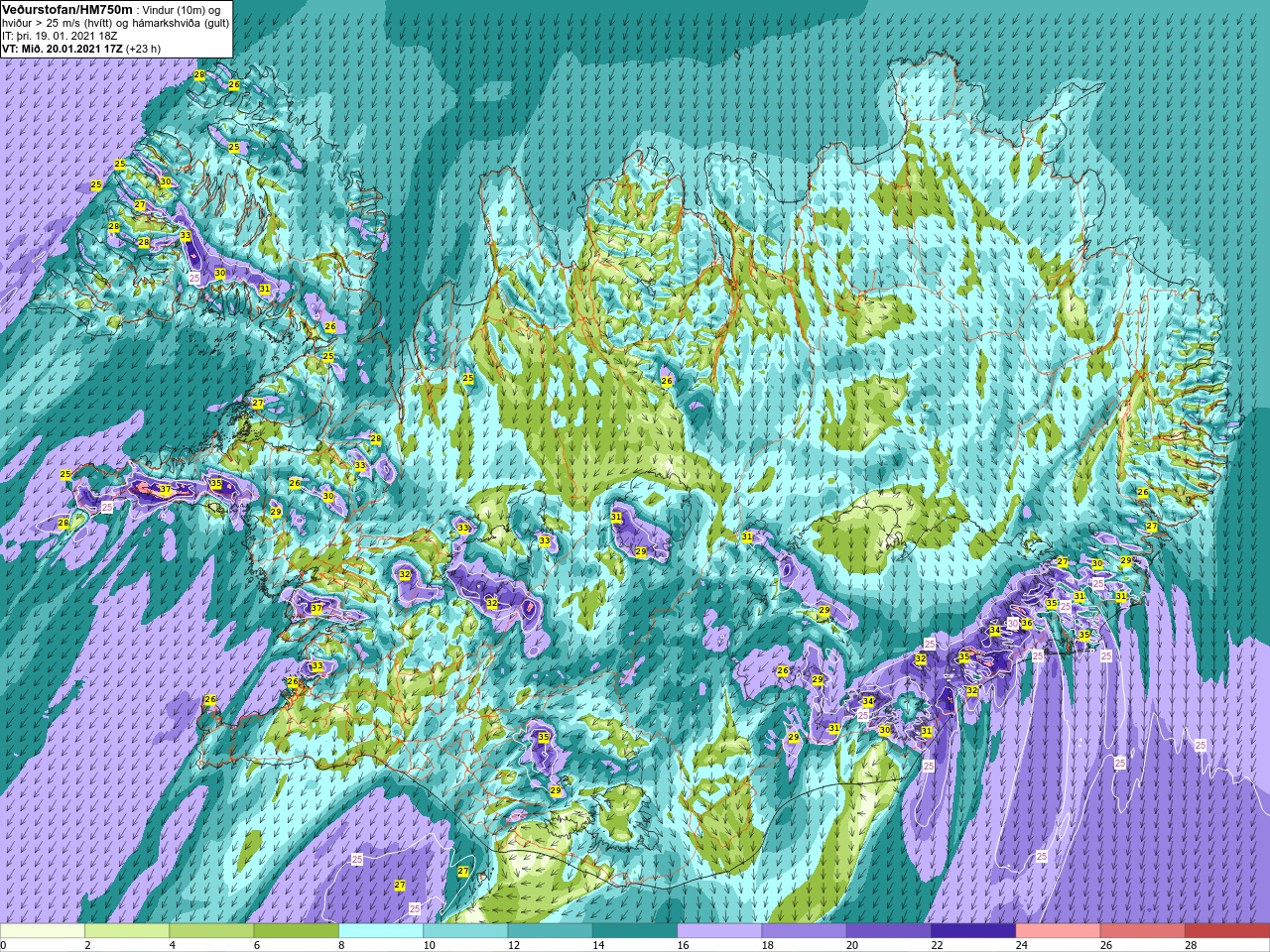Click the '12' tick label on the color scale
Screen dimensions: 1270x952
pos(513,945)
